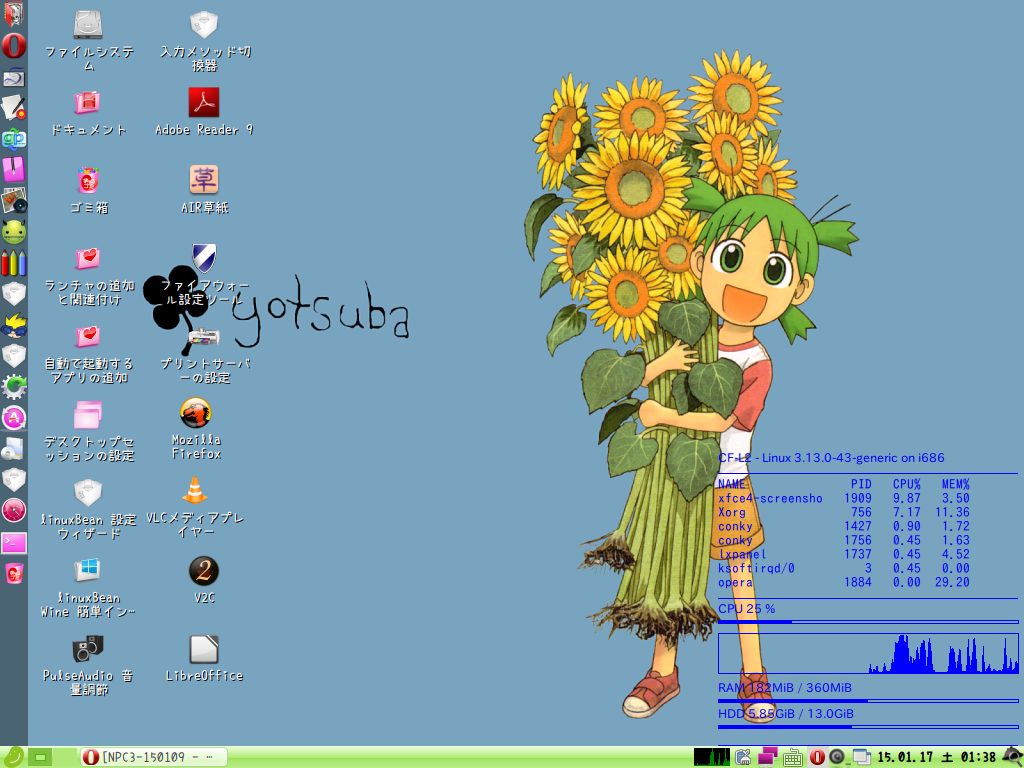The height and width of the screenshot is (768, 1024).
Task: Open the green start menu button
Action: [13, 756]
